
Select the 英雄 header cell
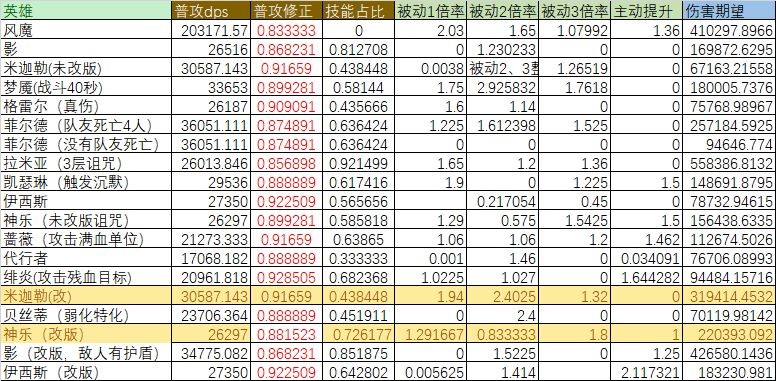point(86,11)
